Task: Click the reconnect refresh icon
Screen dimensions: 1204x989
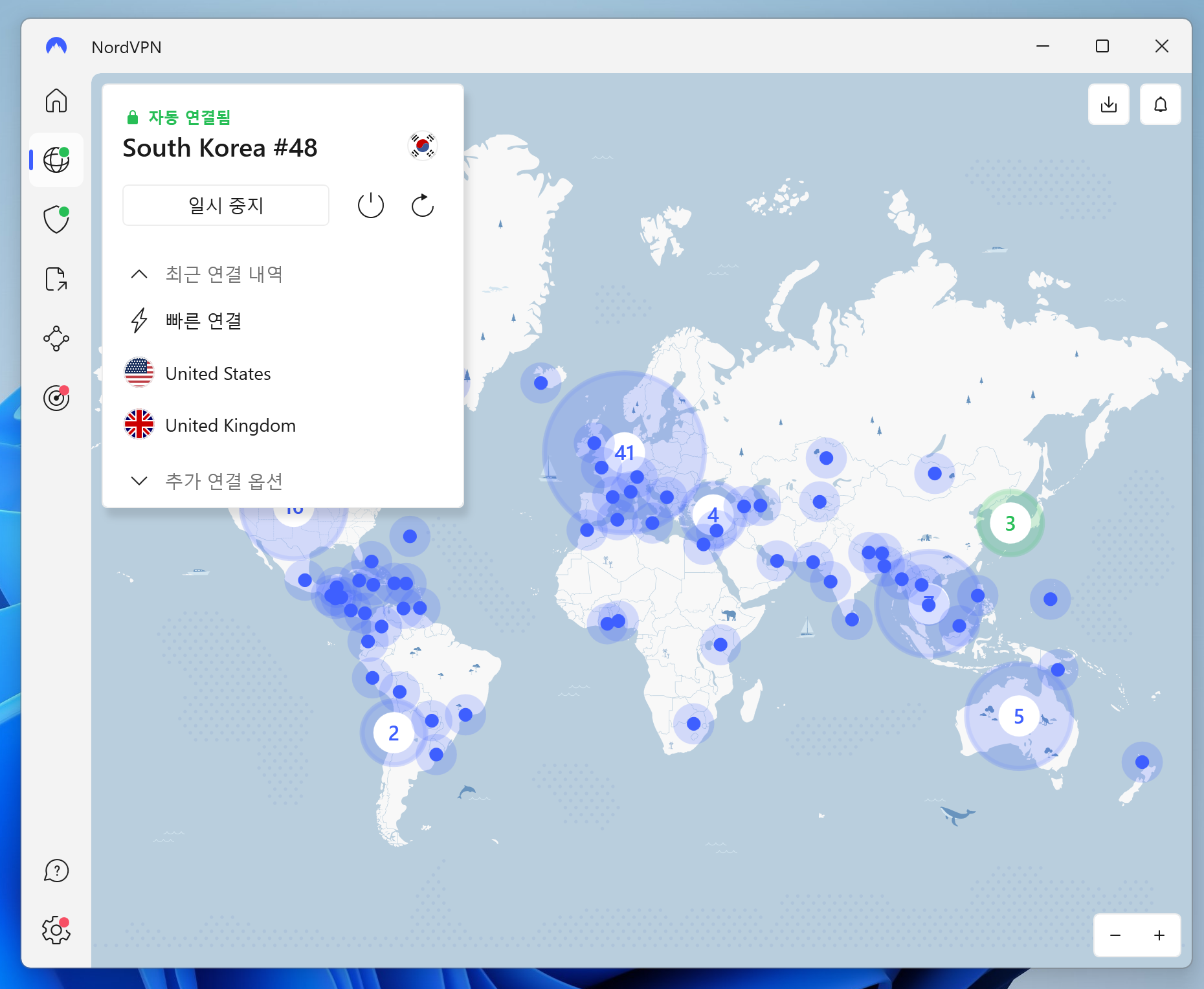Action: point(423,206)
